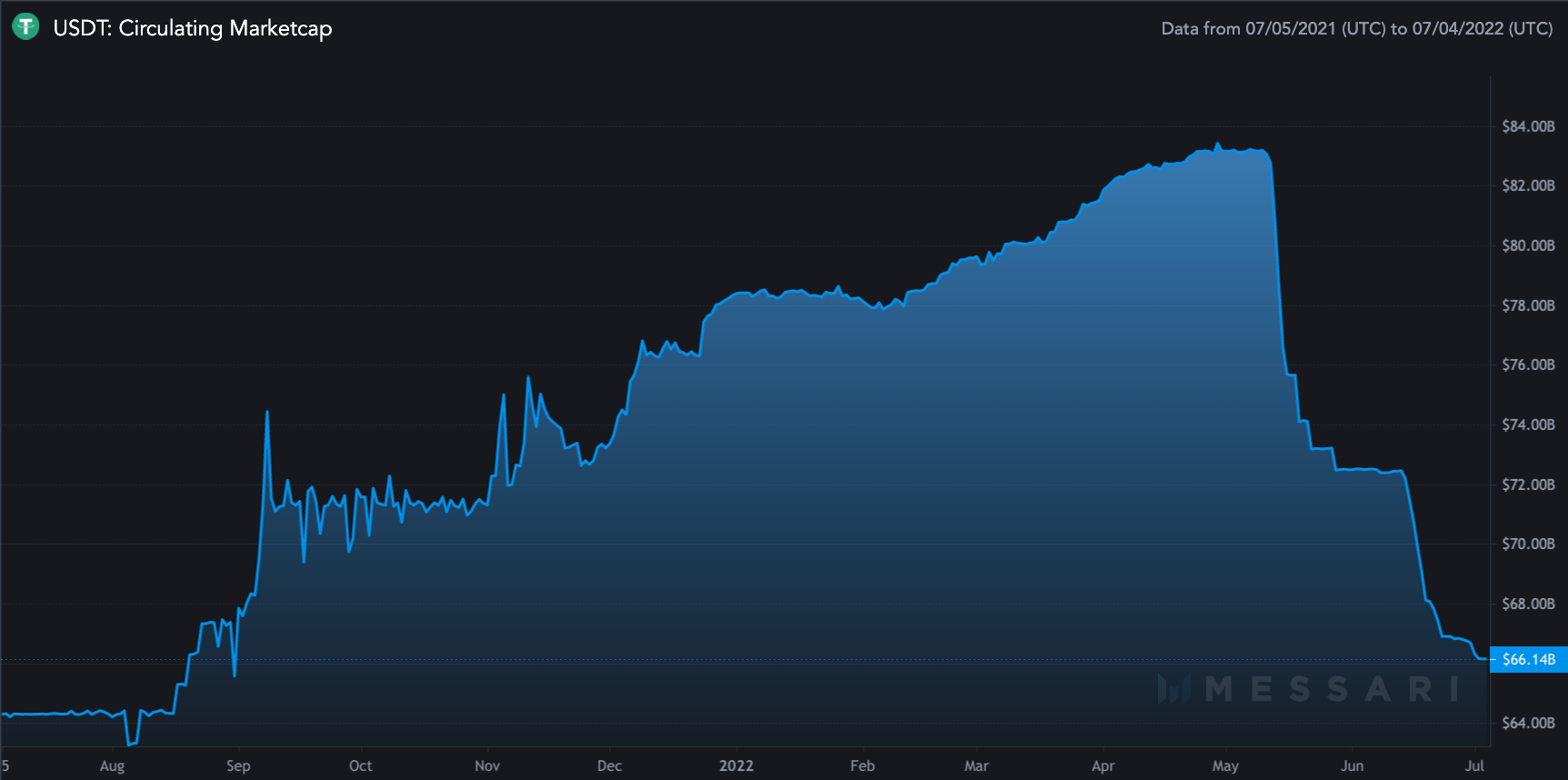Click the Mar label on the time axis
Viewport: 1568px width, 780px height.
coord(976,765)
